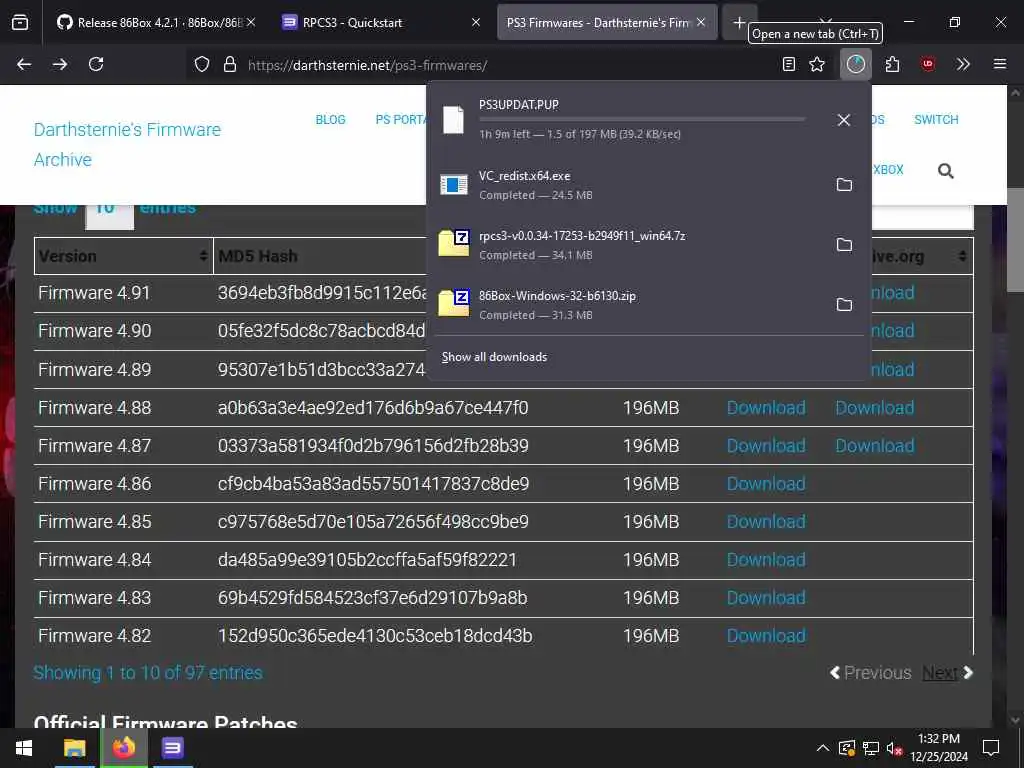Image resolution: width=1024 pixels, height=768 pixels.
Task: Open completed VC_redist.x64.exe download entry
Action: tap(630, 185)
